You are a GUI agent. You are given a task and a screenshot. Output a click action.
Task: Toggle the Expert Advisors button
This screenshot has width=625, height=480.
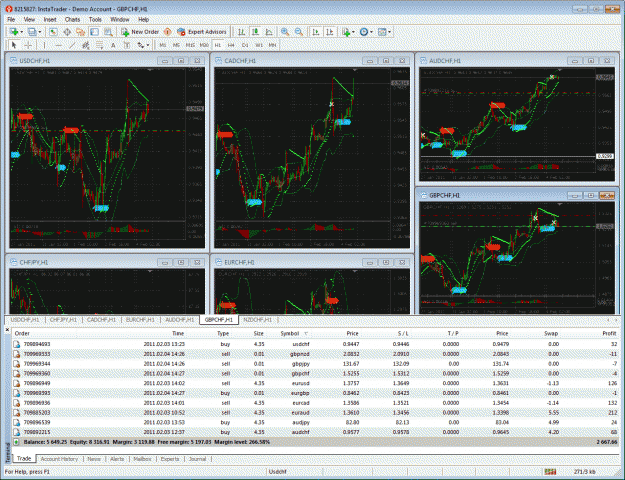click(x=202, y=32)
